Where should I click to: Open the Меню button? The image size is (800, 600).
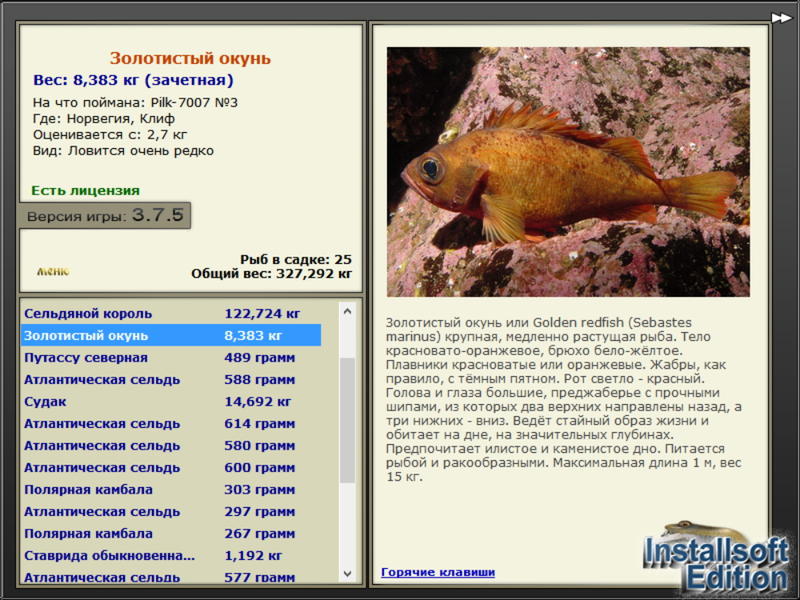53,271
